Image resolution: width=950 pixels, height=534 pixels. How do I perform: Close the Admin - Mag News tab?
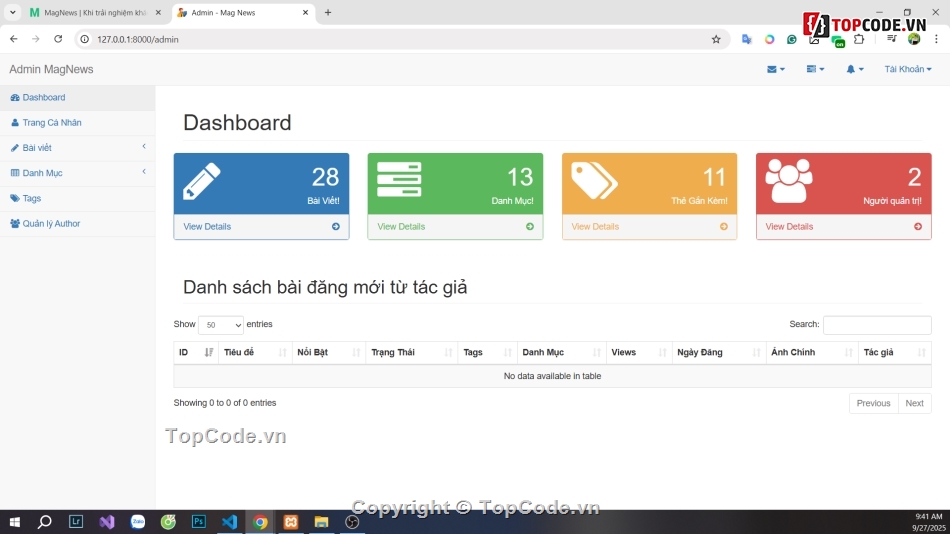(x=305, y=13)
